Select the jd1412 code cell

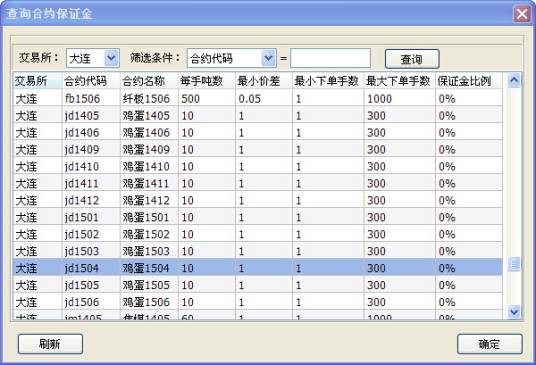point(91,200)
